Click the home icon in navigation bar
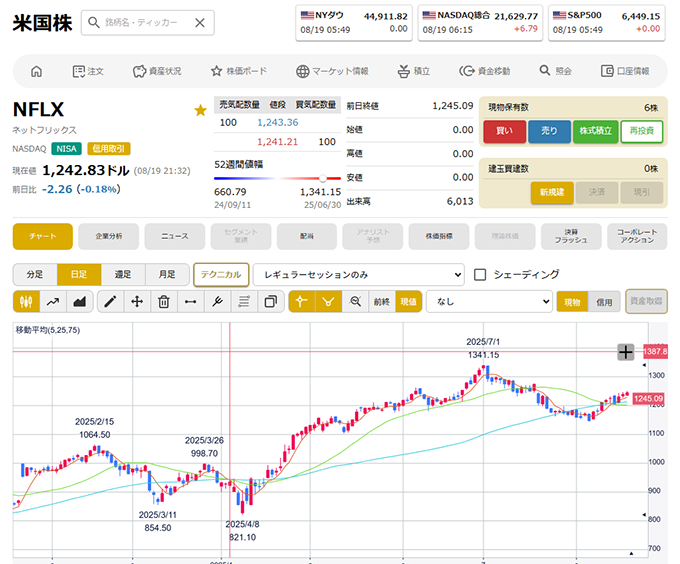This screenshot has height=564, width=680. (37, 71)
